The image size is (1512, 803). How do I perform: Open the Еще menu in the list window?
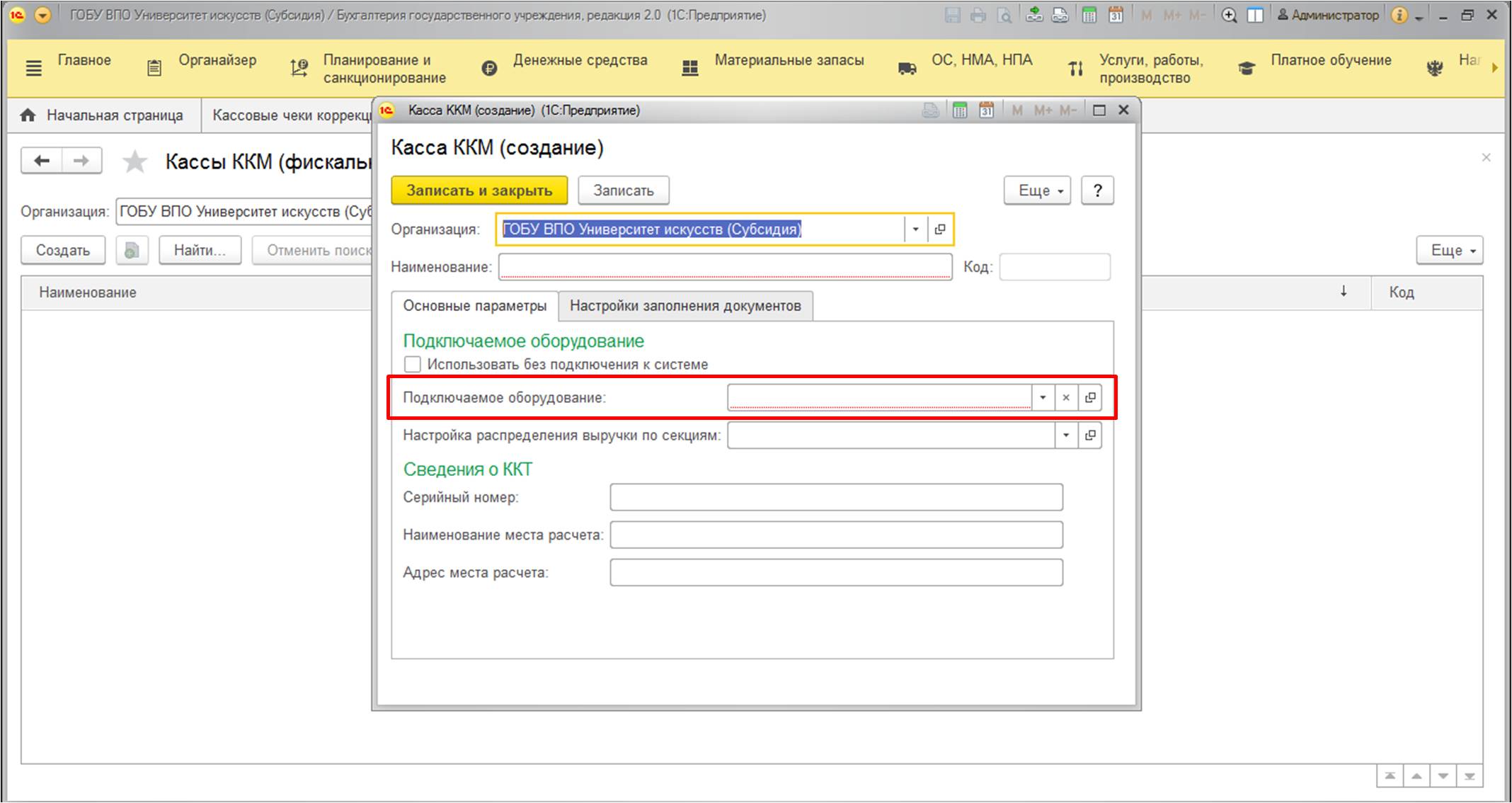tap(1450, 251)
